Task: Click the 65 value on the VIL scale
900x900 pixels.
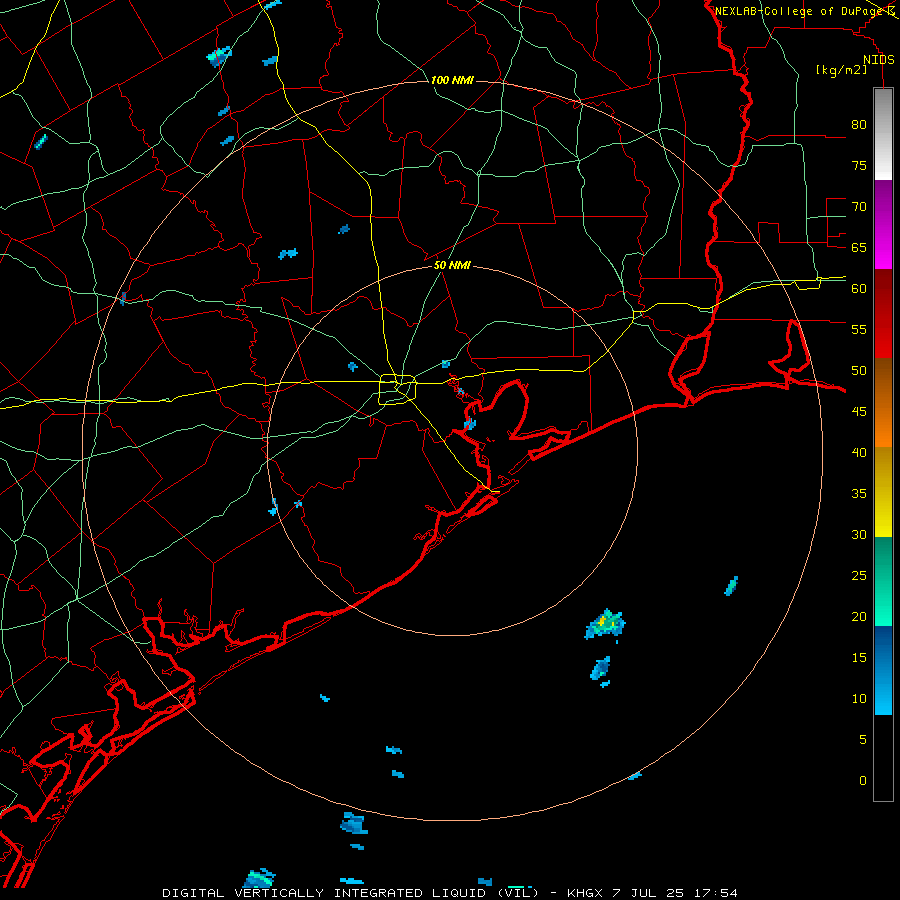Action: click(x=859, y=247)
